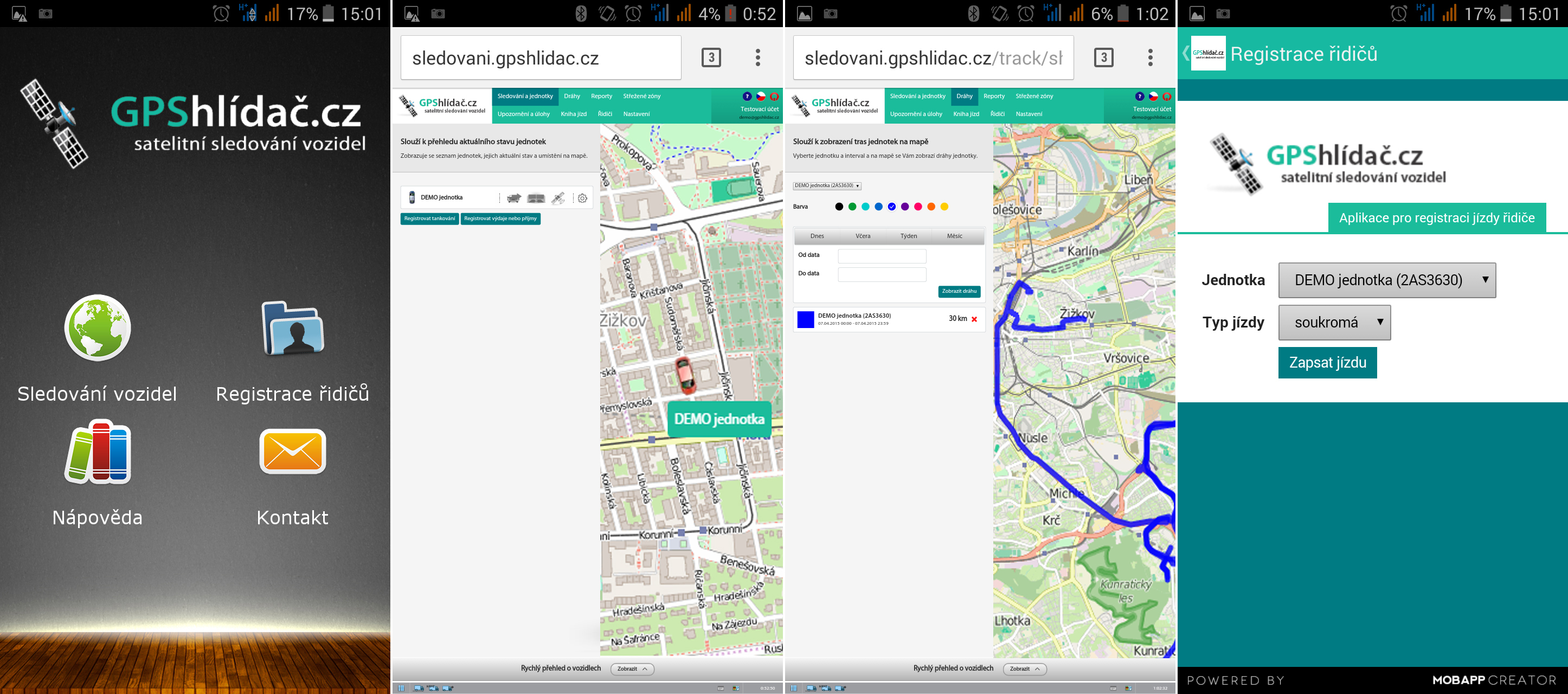This screenshot has width=1568, height=694.
Task: Open the Typ jízdy dropdown showing soukromá
Action: pyautogui.click(x=1334, y=322)
